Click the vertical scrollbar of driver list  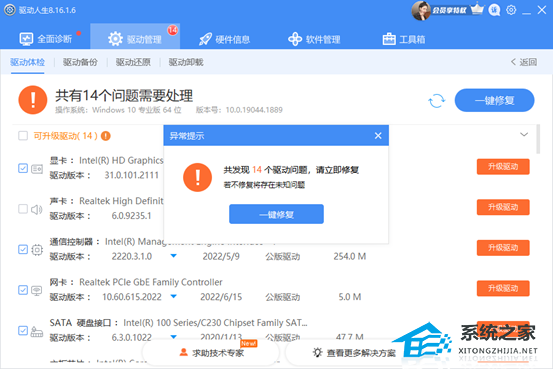(538, 139)
